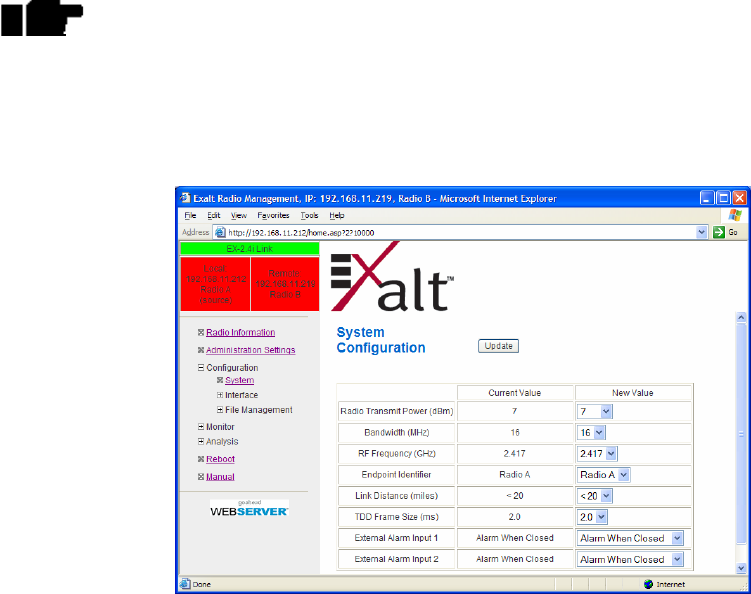Open External Alarm Input 1 dropdown

pyautogui.click(x=630, y=538)
